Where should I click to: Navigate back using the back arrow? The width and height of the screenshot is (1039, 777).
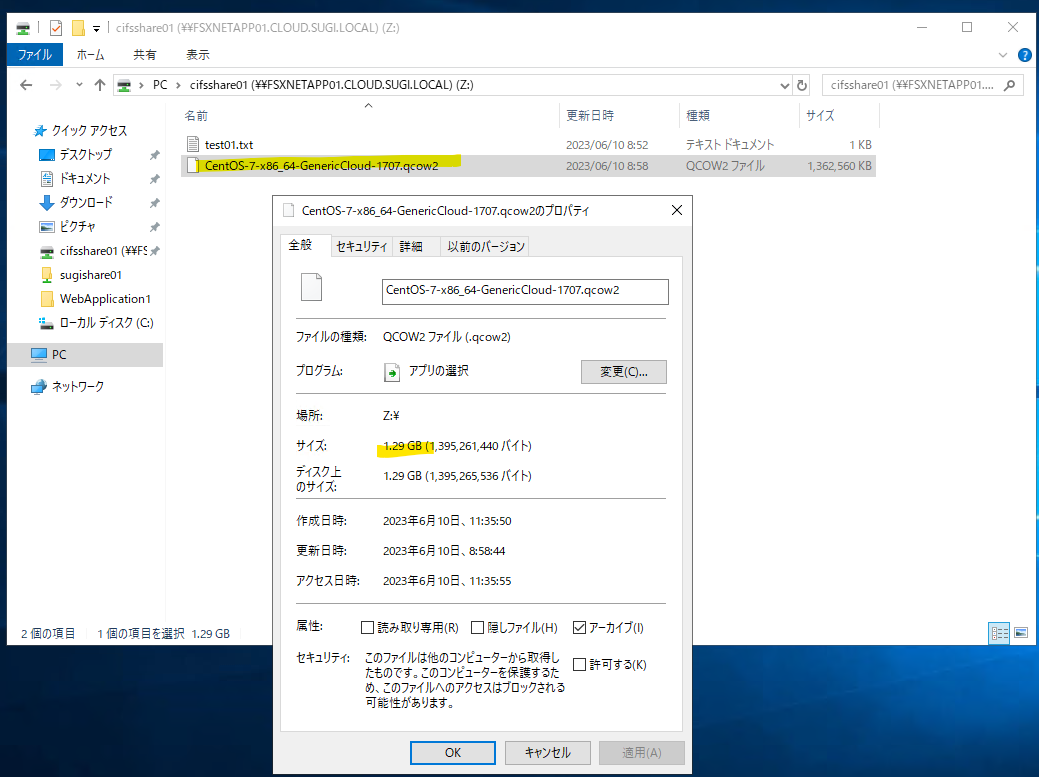(26, 85)
